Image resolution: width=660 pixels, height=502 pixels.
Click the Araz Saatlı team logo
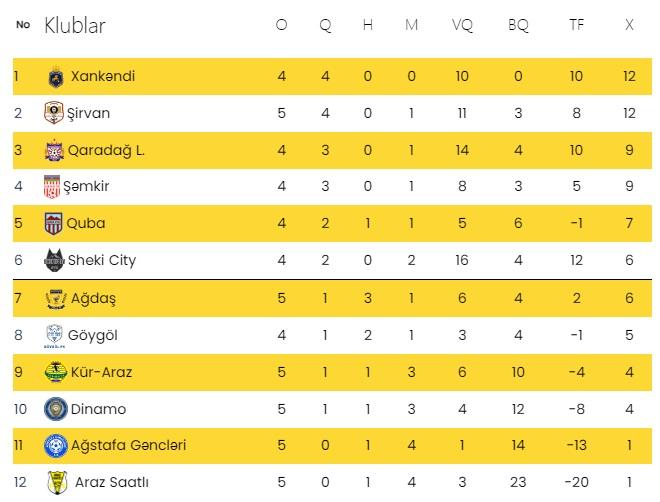tap(57, 483)
